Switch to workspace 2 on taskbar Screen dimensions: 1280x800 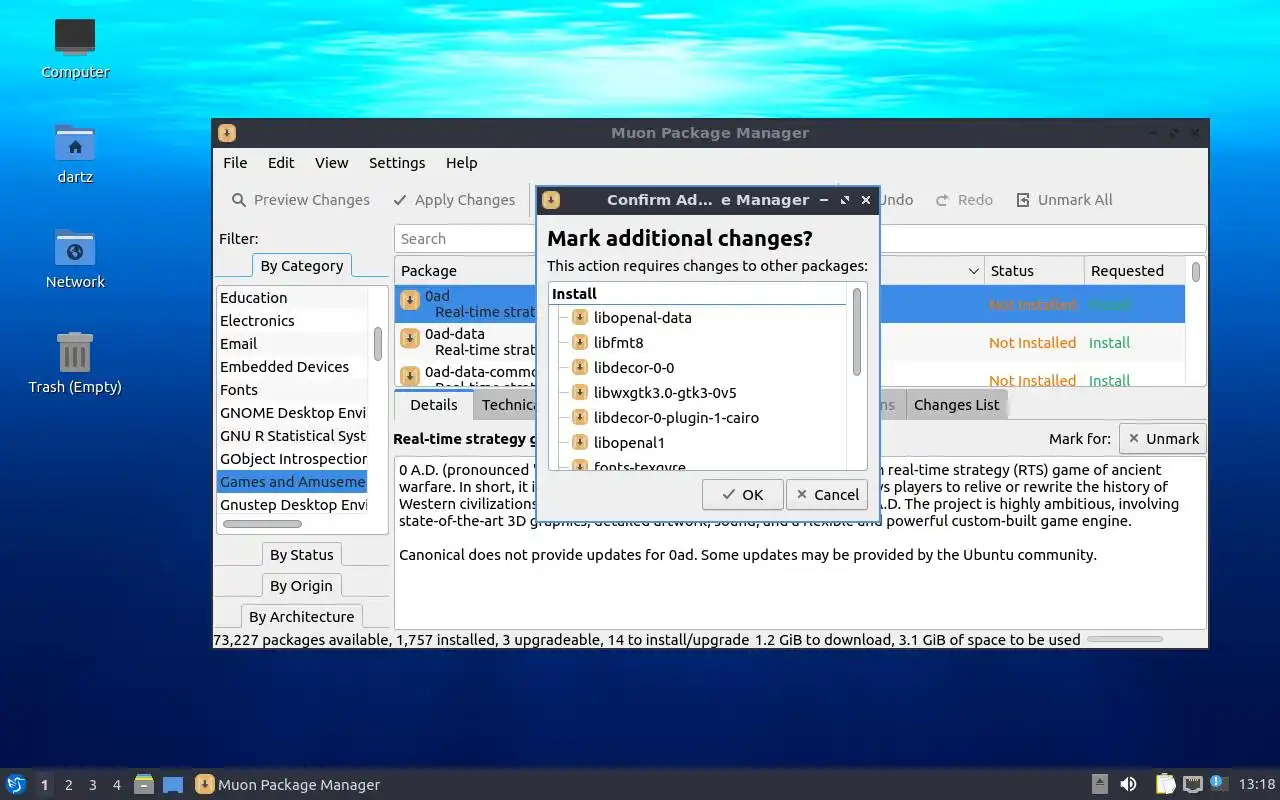(68, 785)
